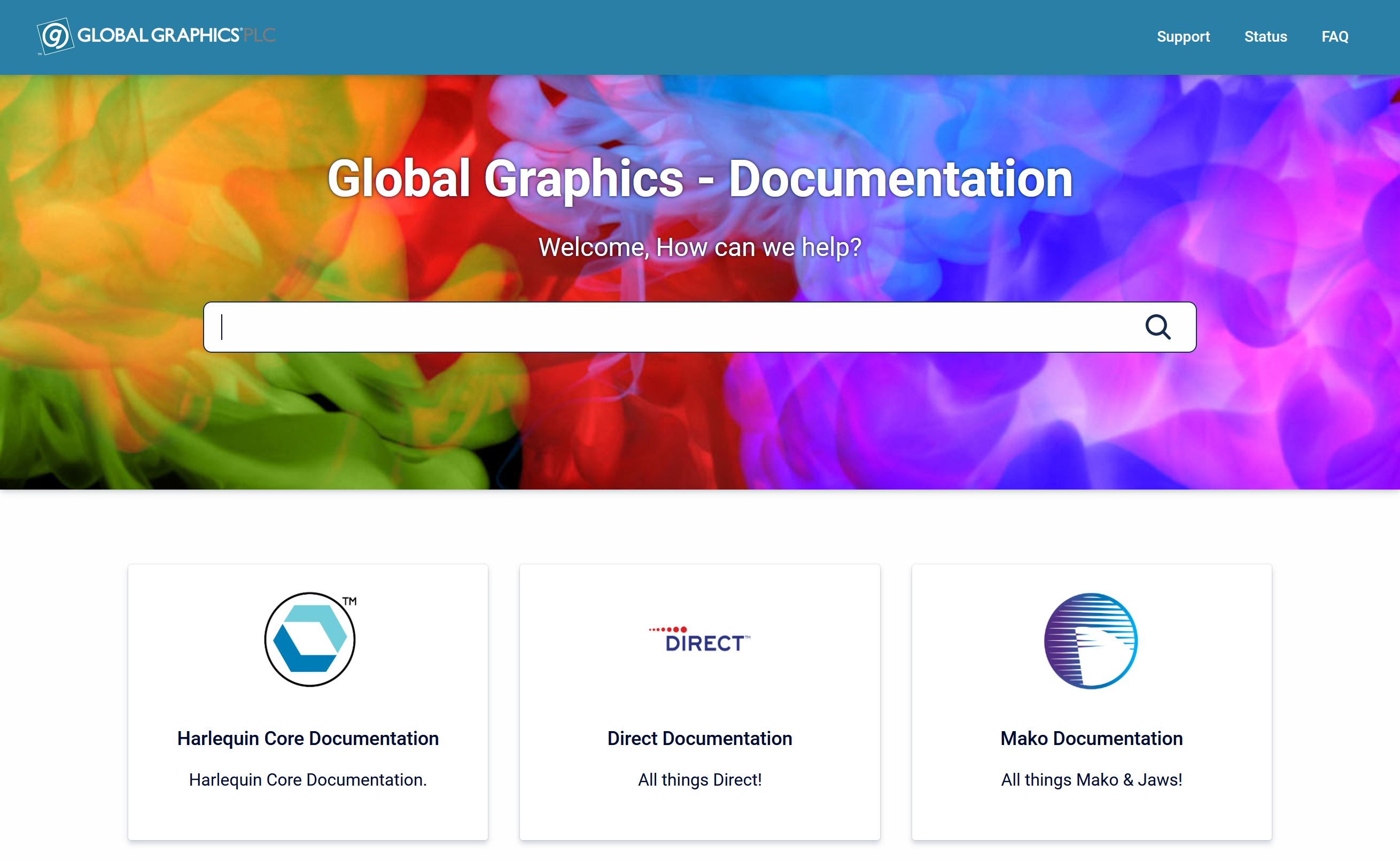Click 'Welcome, How can we help?' subtitle

click(x=699, y=247)
